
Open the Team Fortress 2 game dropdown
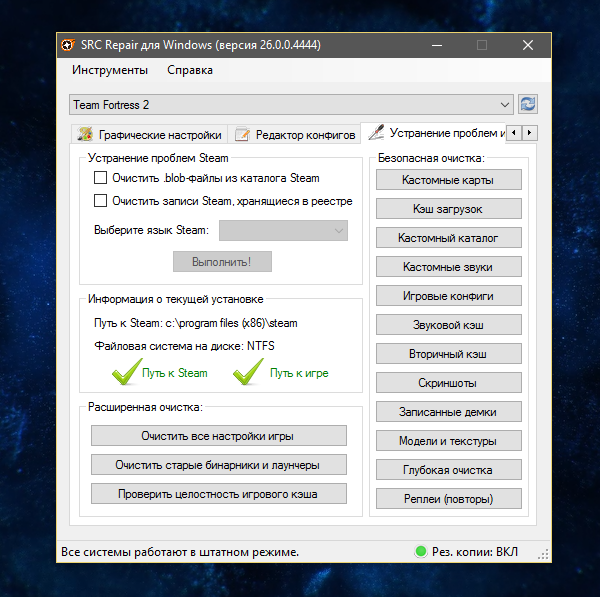tap(291, 104)
